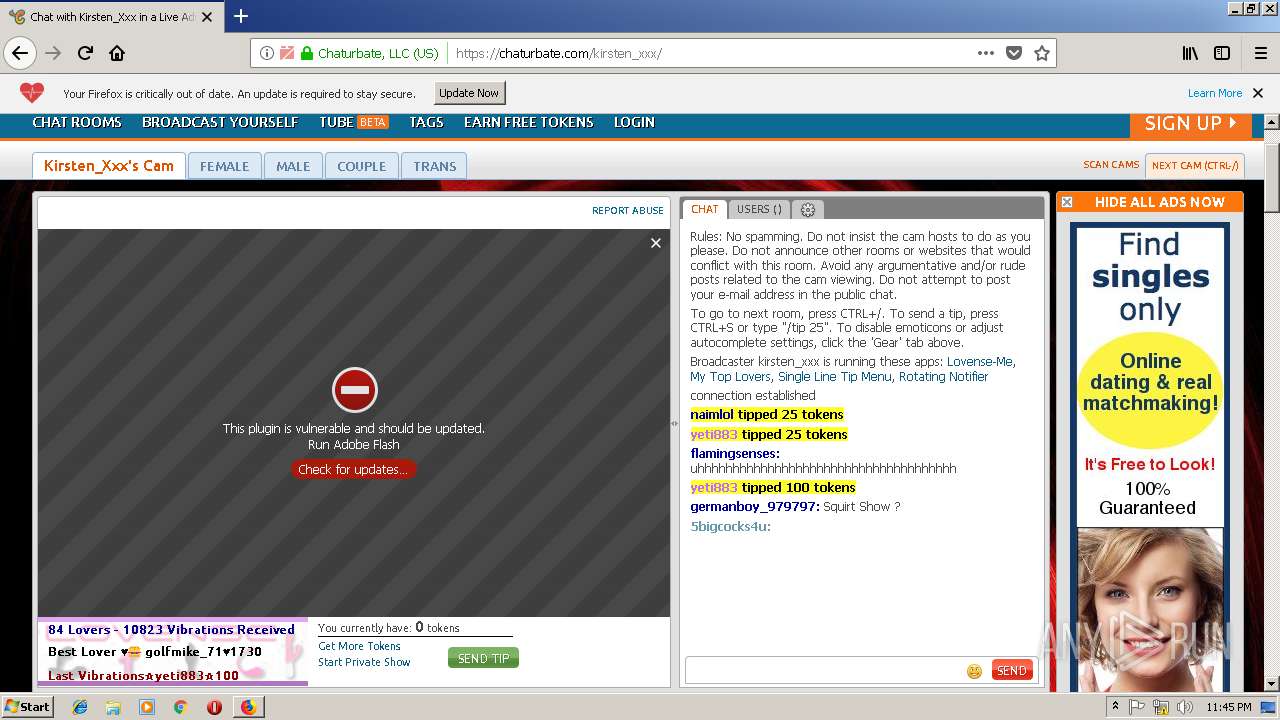
Task: Open BROADCAST YOURSELF menu item
Action: [220, 122]
